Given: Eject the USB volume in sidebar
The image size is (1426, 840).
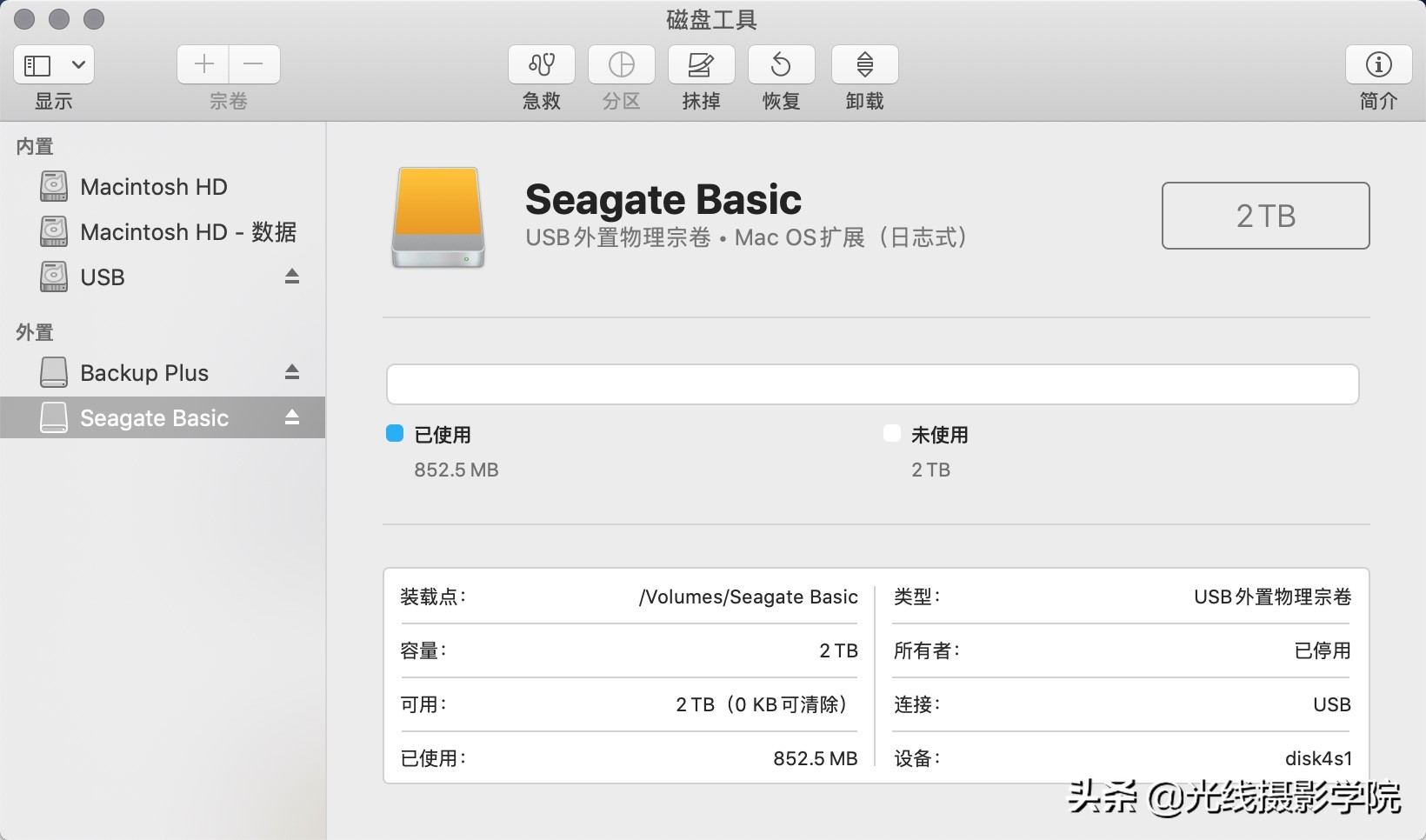Looking at the screenshot, I should click(292, 277).
